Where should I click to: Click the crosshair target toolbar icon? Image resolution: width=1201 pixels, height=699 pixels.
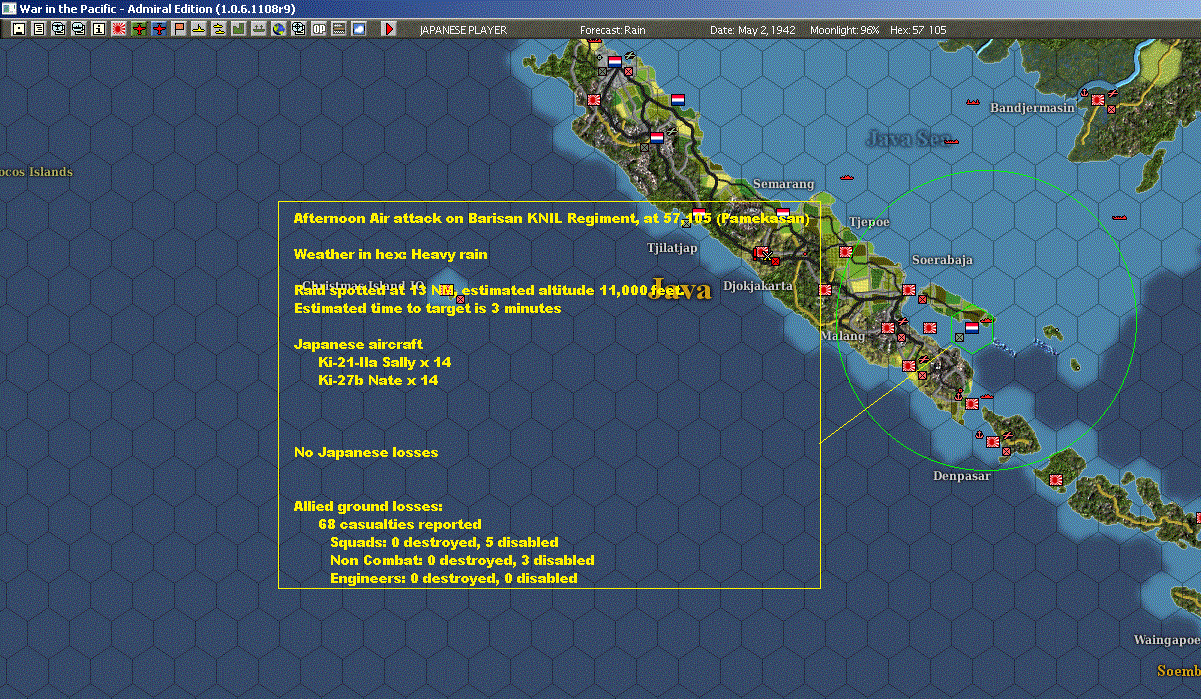click(298, 29)
